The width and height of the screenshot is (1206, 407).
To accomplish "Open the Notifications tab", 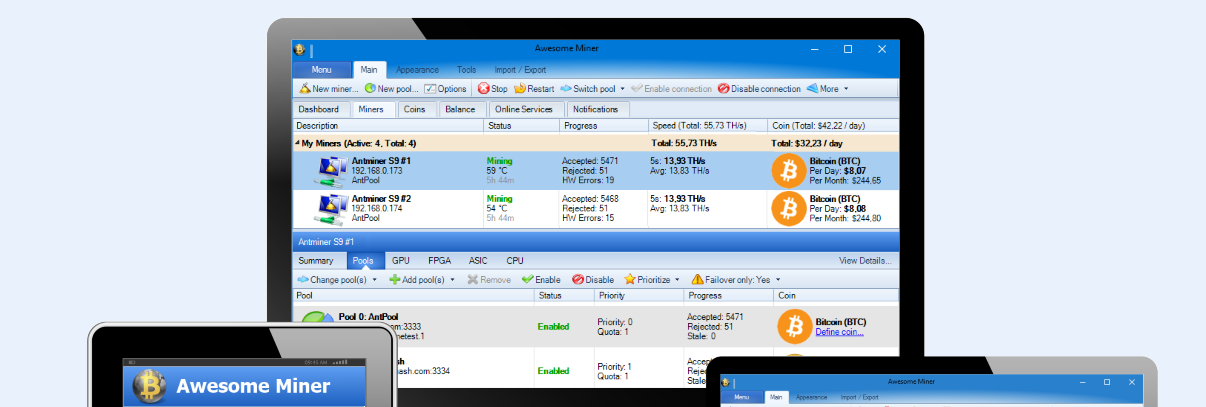I will 598,109.
